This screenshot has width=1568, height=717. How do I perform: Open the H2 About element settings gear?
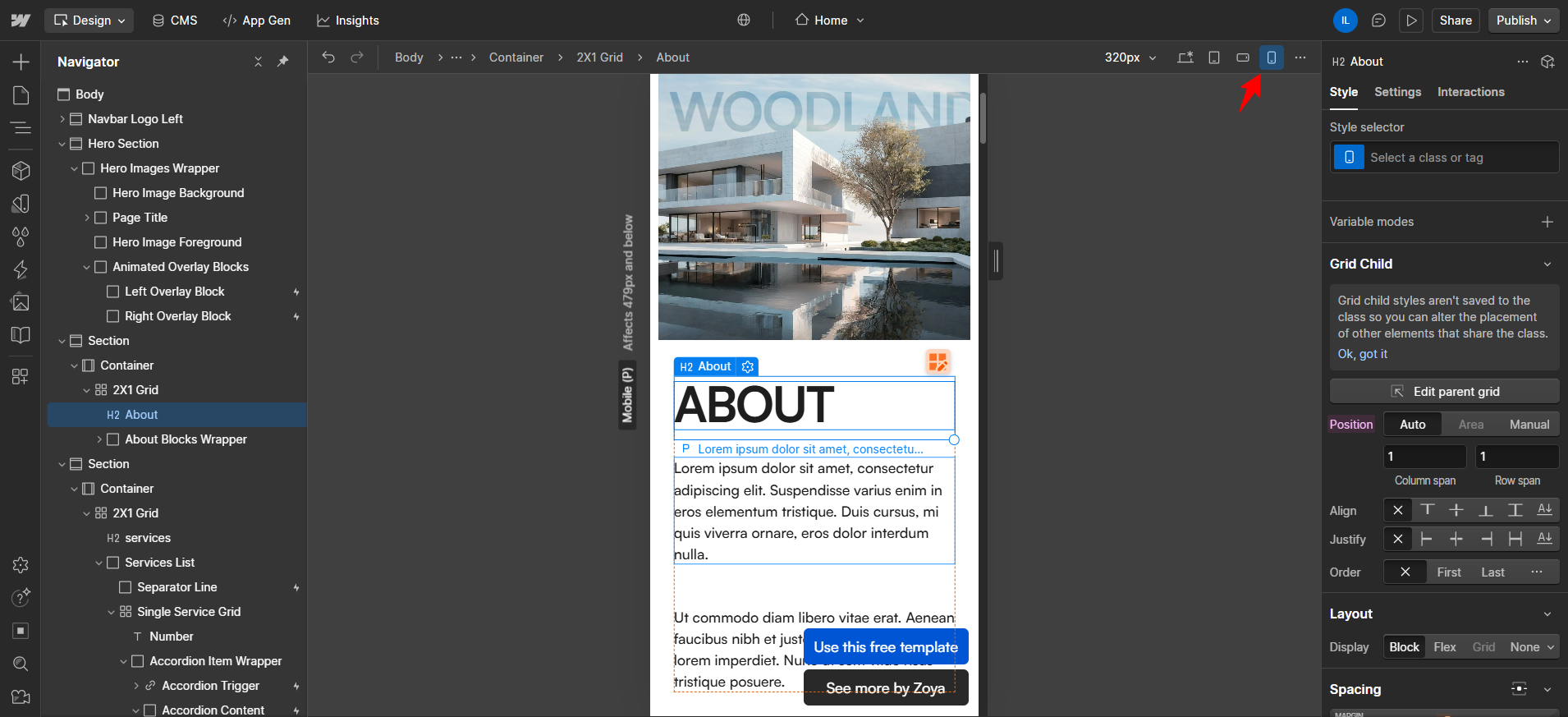click(x=748, y=367)
